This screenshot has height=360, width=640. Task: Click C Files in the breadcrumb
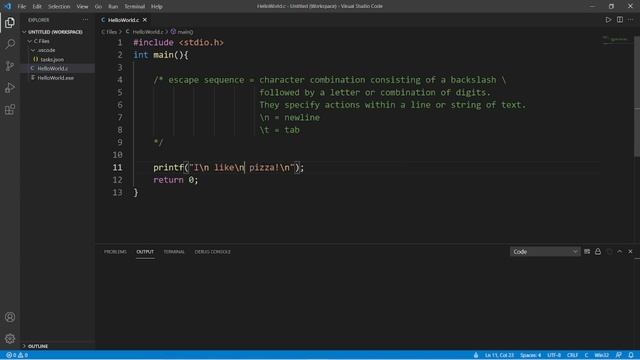point(109,32)
